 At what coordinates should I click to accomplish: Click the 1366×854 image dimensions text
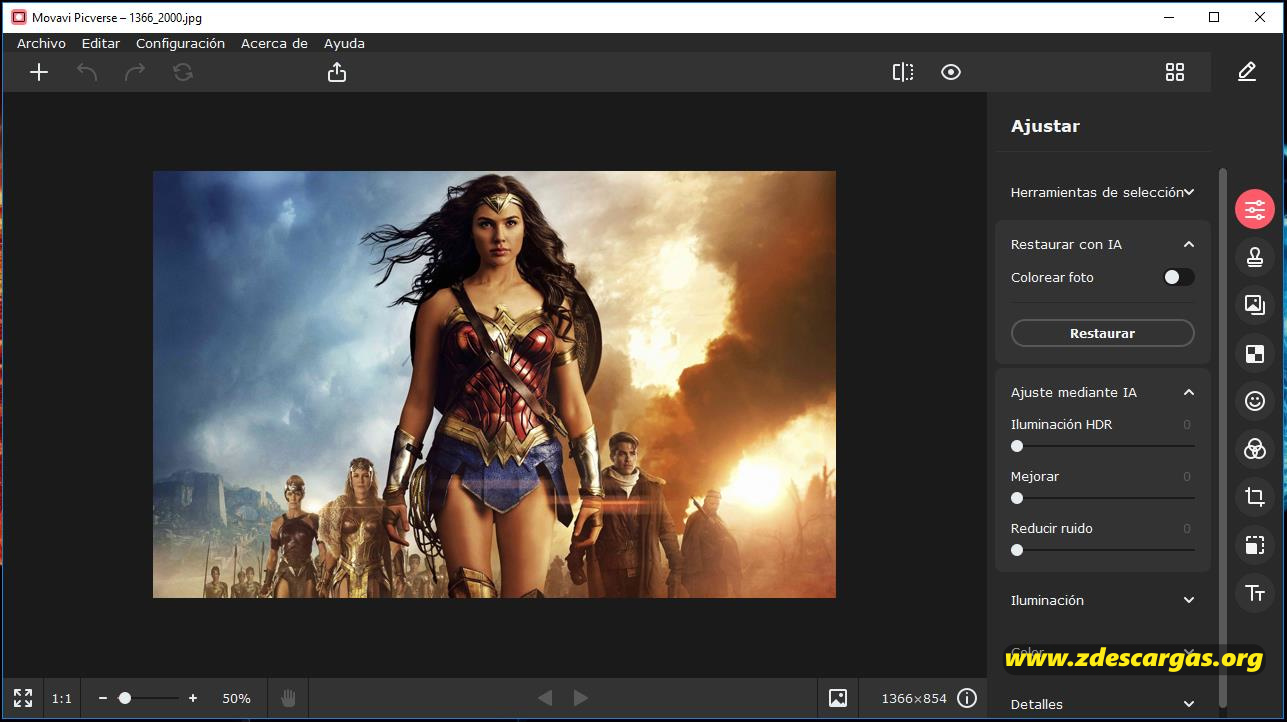[914, 699]
